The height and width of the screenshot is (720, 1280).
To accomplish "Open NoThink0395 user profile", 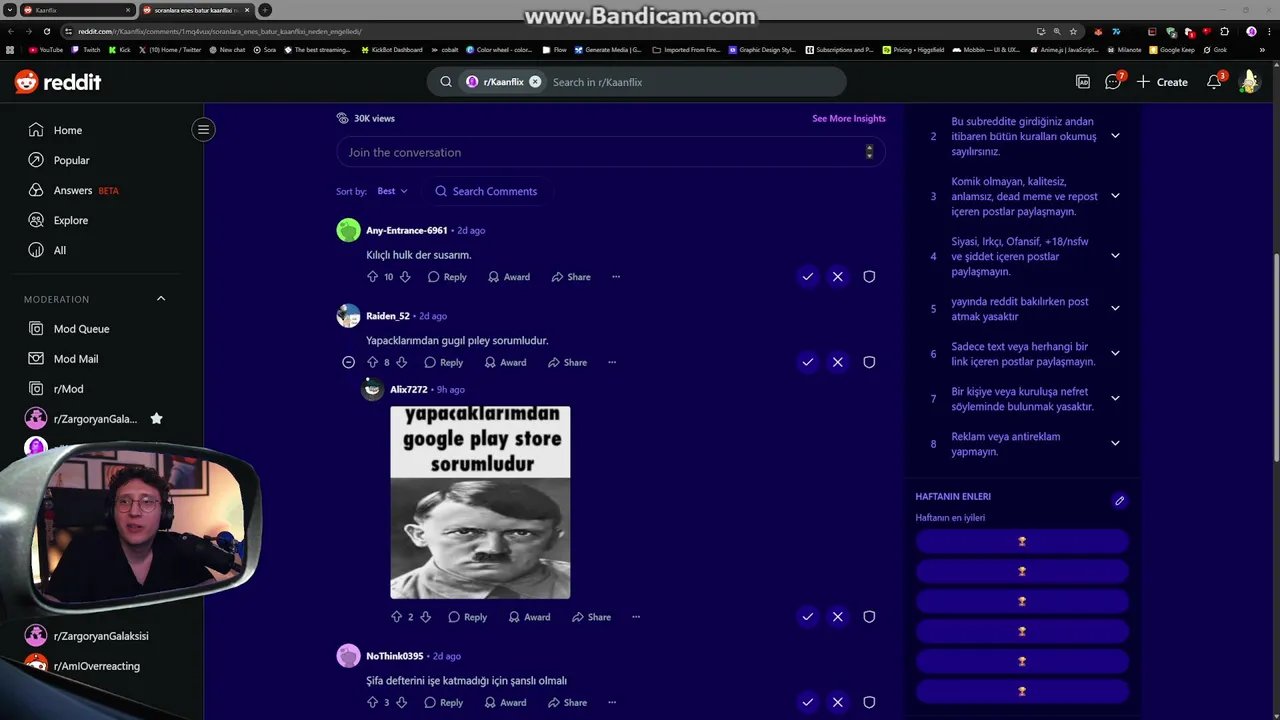I will click(394, 656).
